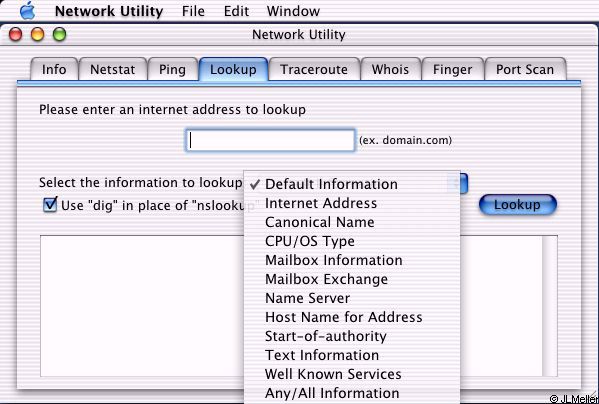Viewport: 599px width, 404px height.
Task: Choose Internet Address from the popup
Action: click(x=351, y=203)
